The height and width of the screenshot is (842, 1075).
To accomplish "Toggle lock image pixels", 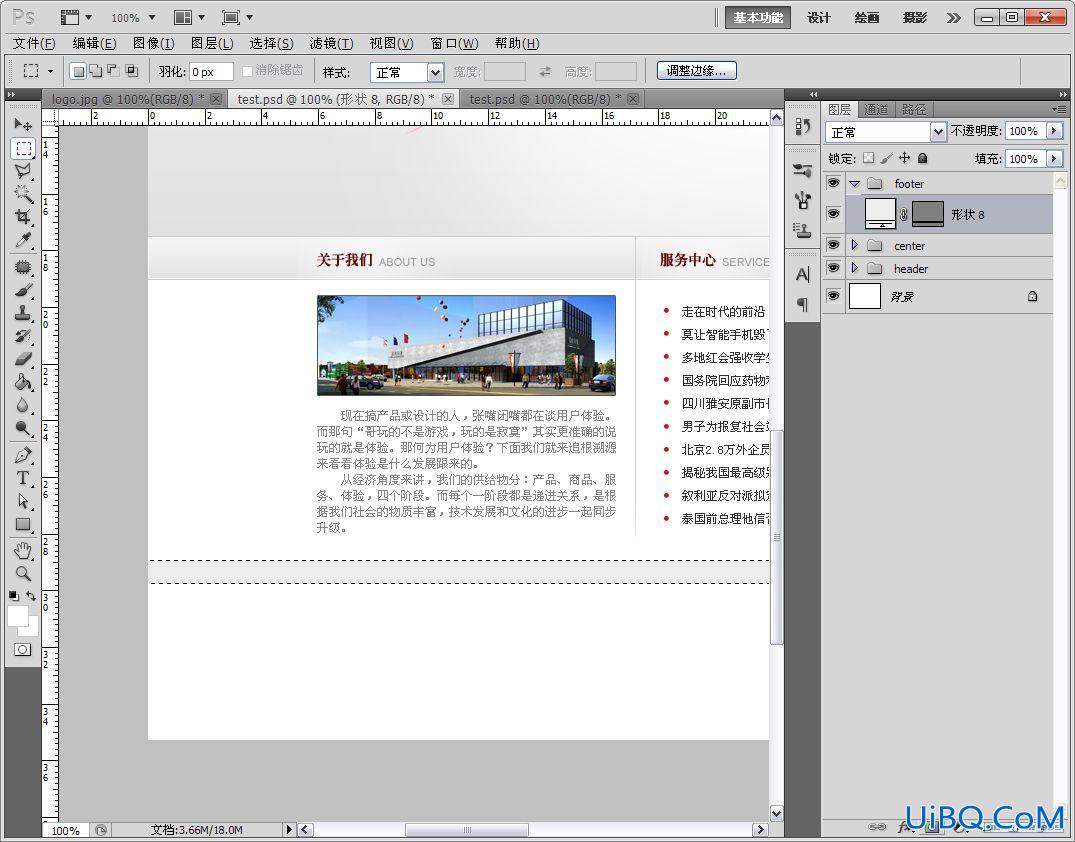I will [x=886, y=158].
